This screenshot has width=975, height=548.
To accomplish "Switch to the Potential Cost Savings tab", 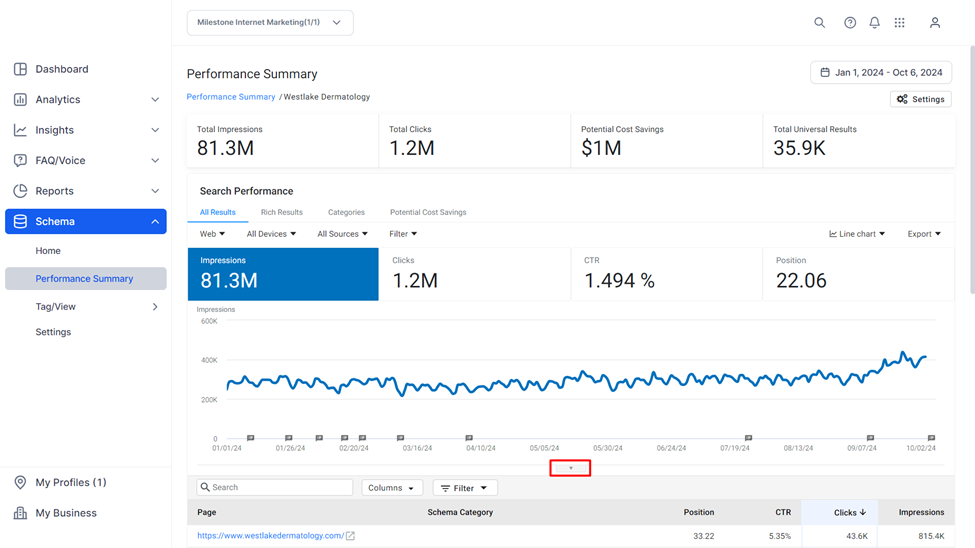I will (428, 212).
